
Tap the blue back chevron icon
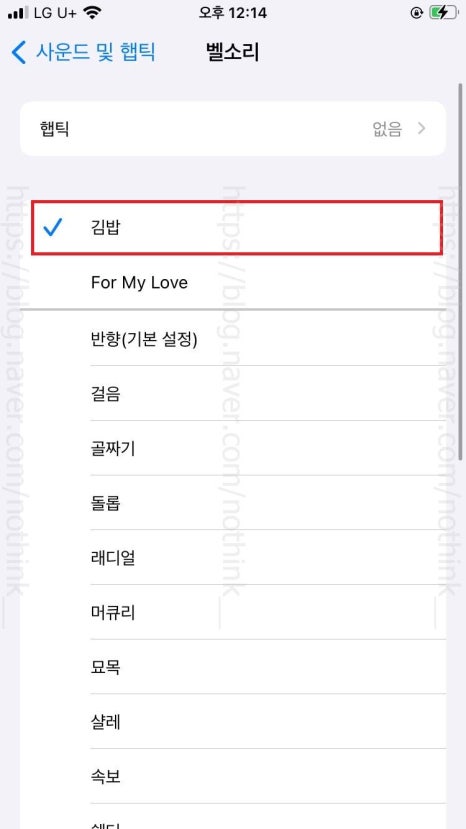pyautogui.click(x=19, y=52)
